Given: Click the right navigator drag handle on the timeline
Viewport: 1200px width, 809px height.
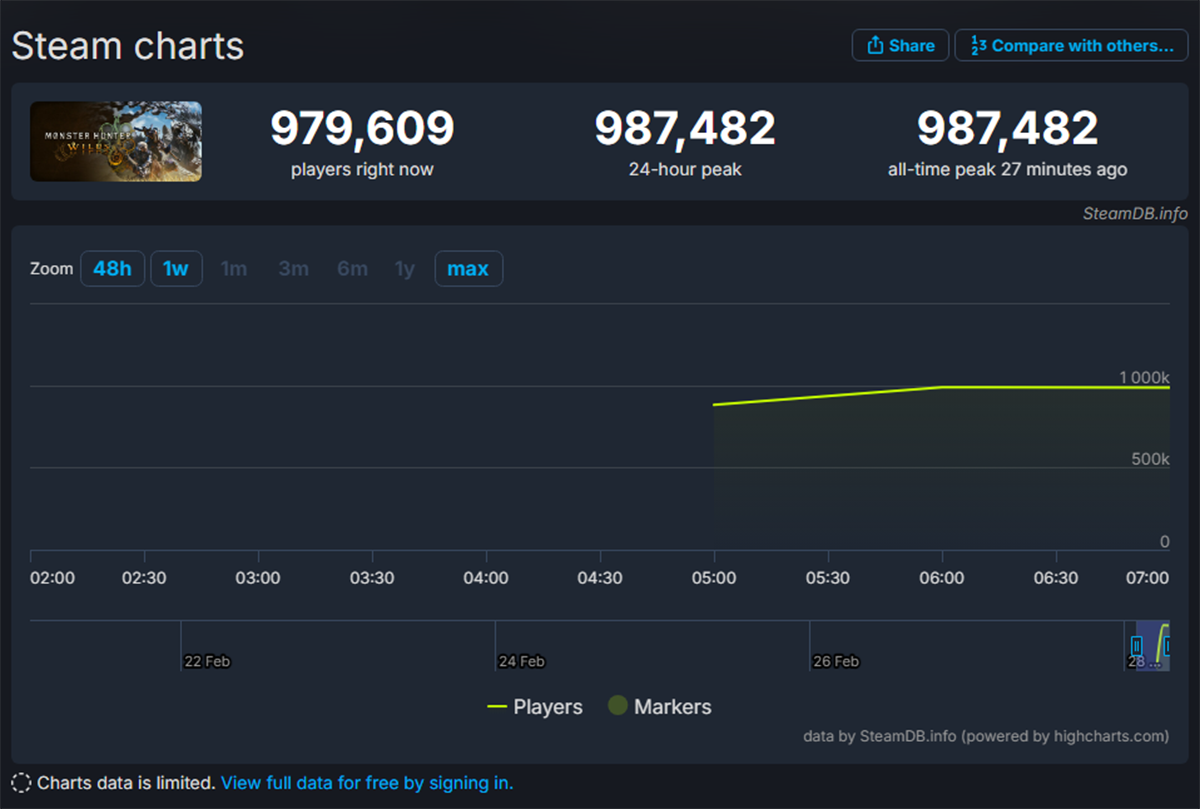Looking at the screenshot, I should point(1168,645).
